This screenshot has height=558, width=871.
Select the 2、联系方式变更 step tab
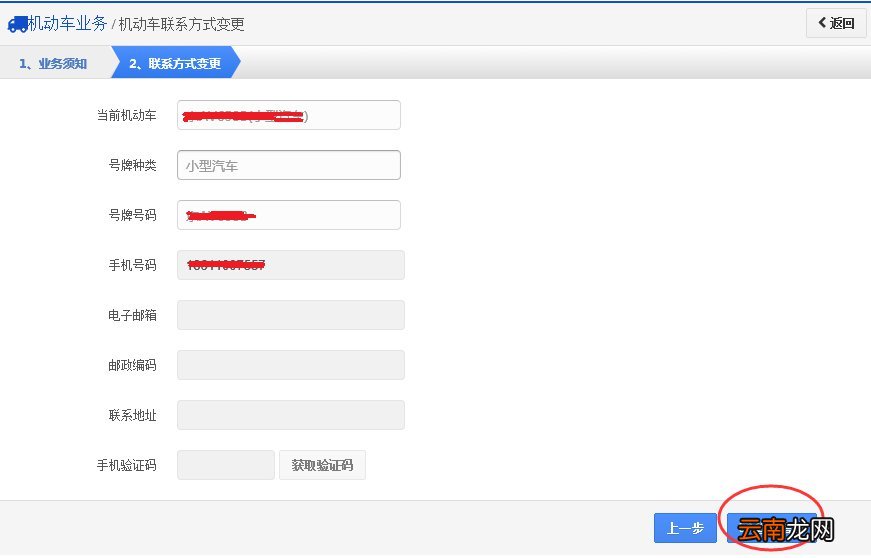coord(176,63)
